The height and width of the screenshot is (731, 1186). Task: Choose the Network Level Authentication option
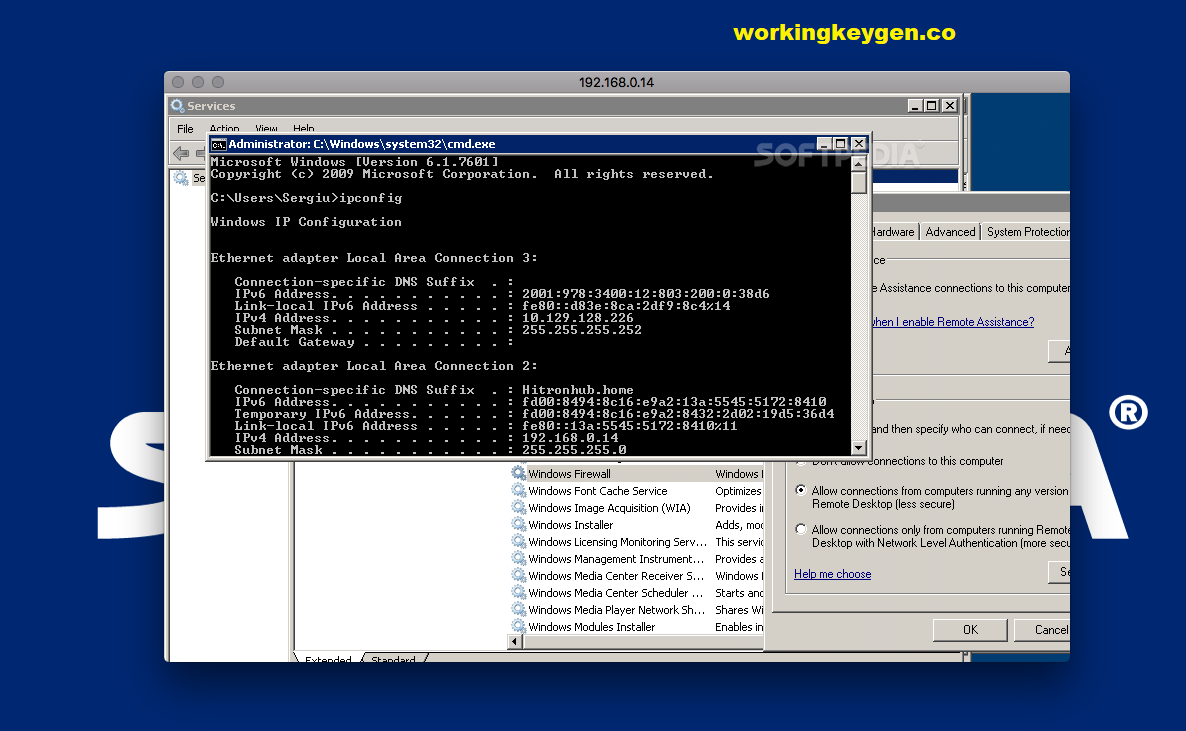coord(800,529)
